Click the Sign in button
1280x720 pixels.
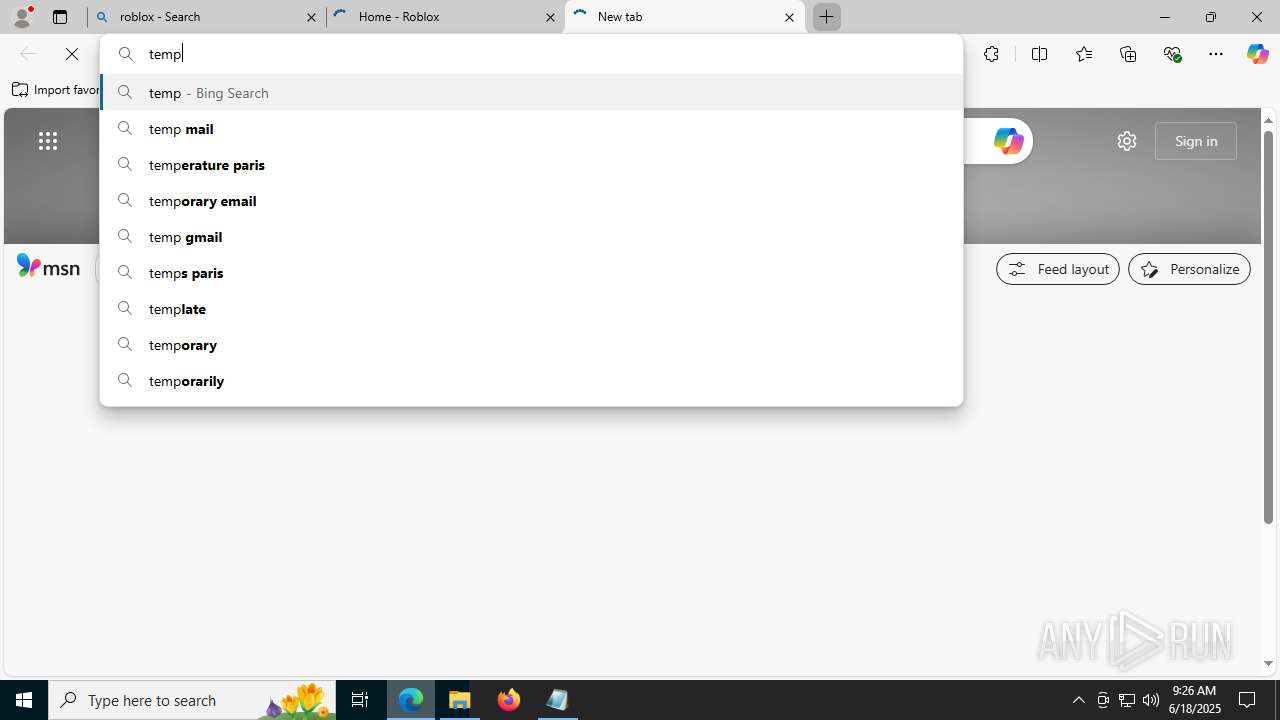click(1196, 141)
